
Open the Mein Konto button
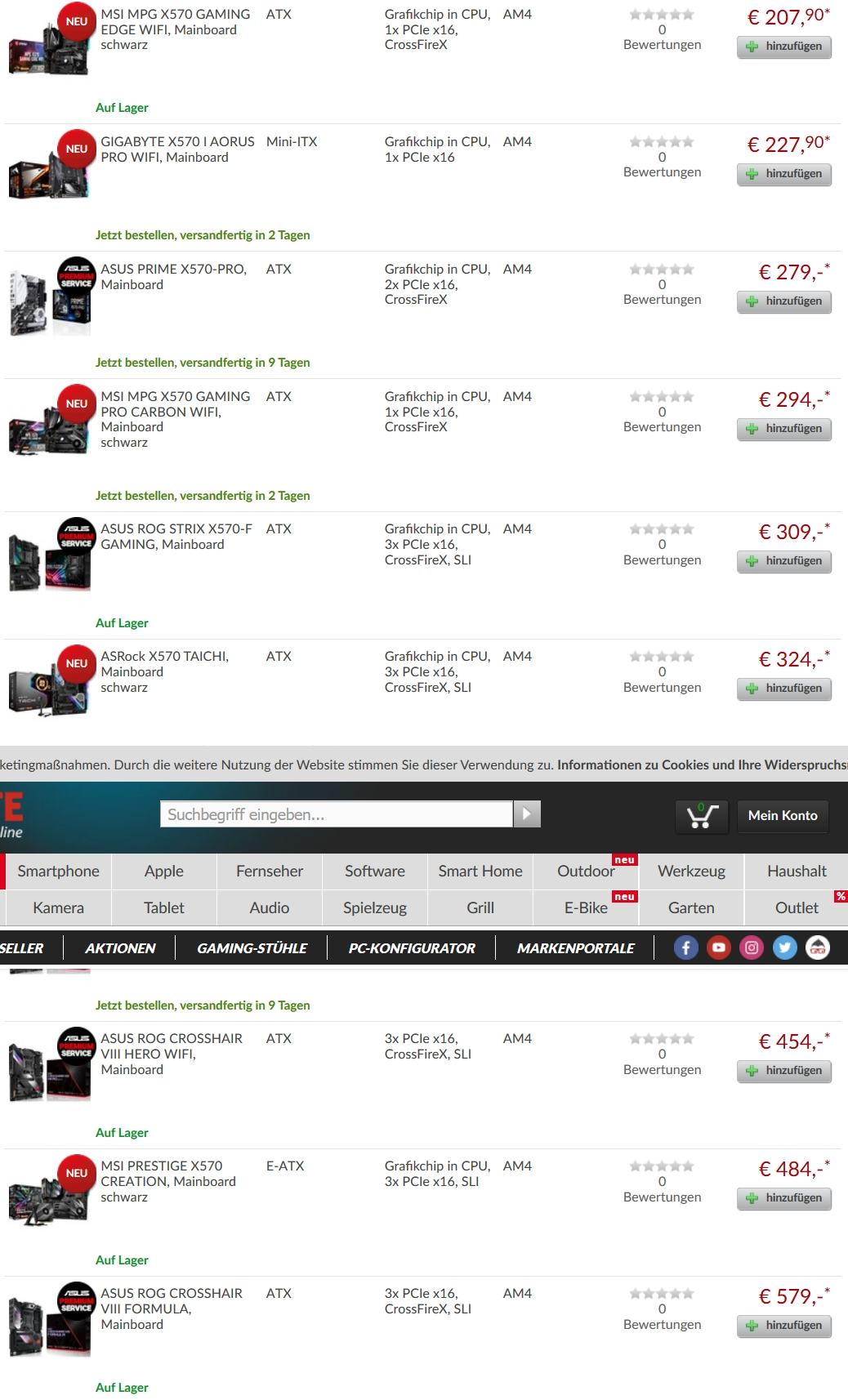(x=783, y=815)
